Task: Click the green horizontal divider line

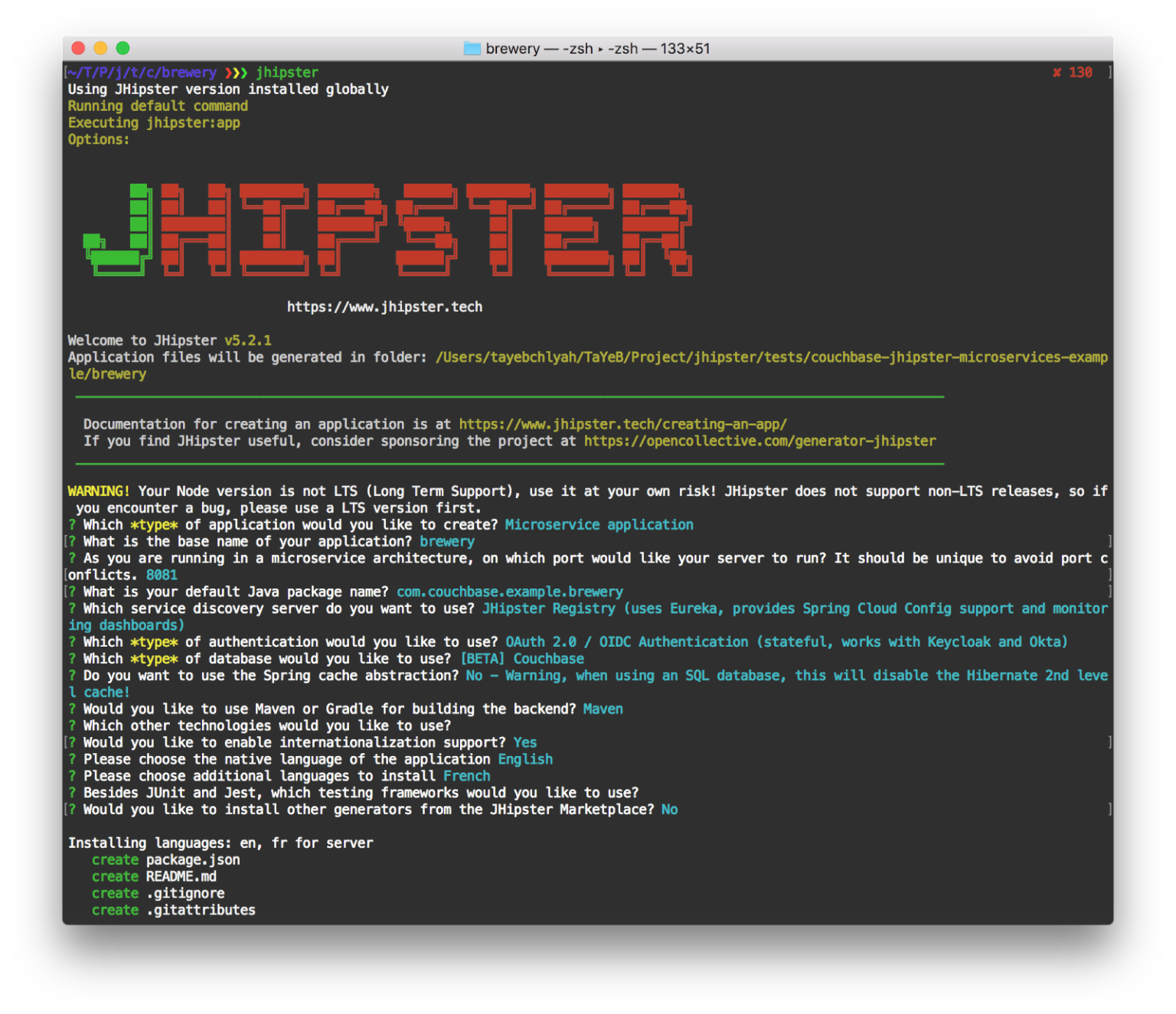Action: coord(510,396)
